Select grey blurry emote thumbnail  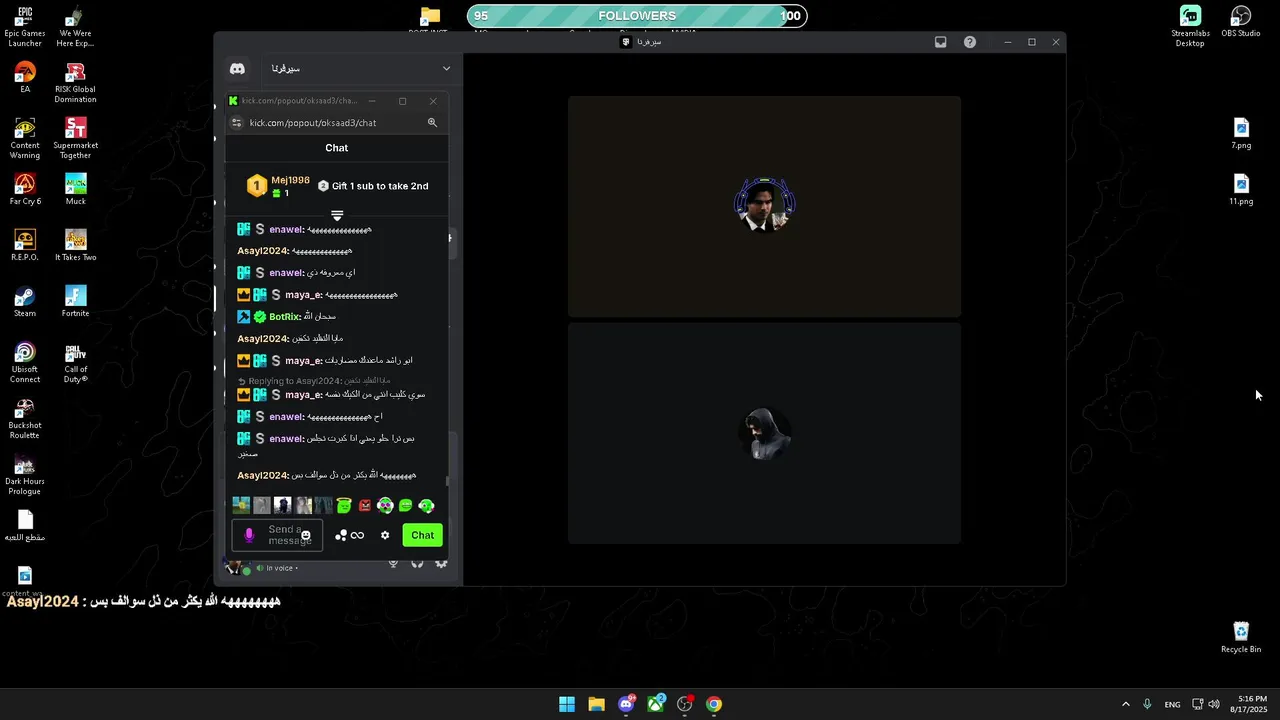[262, 506]
